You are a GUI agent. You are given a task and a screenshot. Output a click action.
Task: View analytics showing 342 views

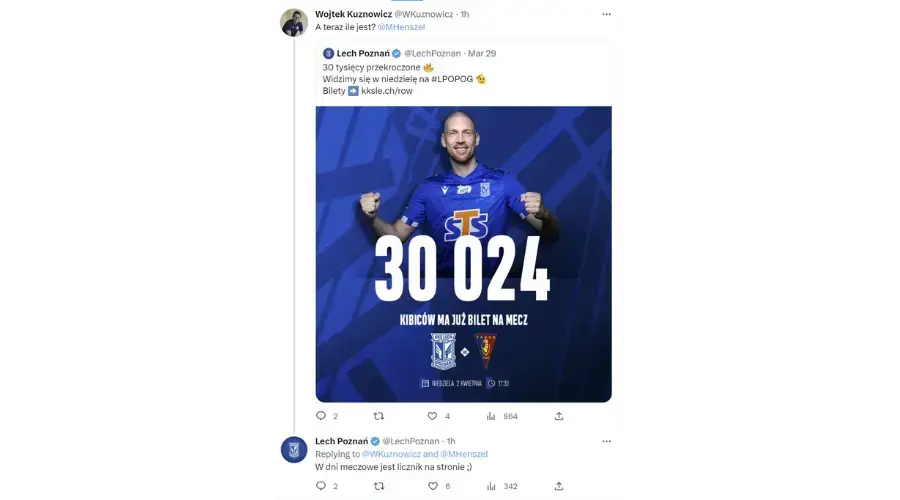click(491, 486)
